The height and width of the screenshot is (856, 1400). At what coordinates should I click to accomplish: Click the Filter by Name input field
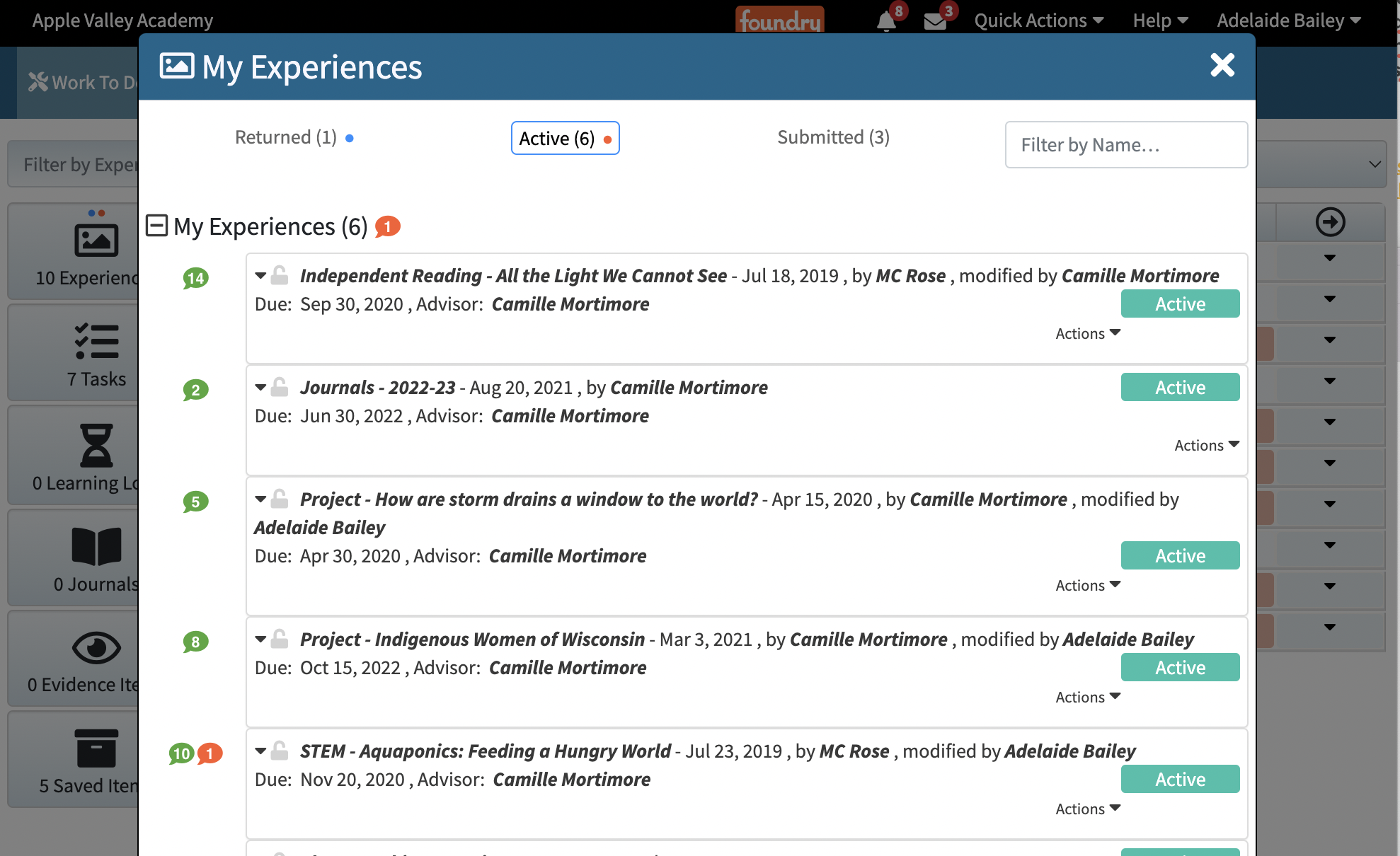tap(1125, 145)
